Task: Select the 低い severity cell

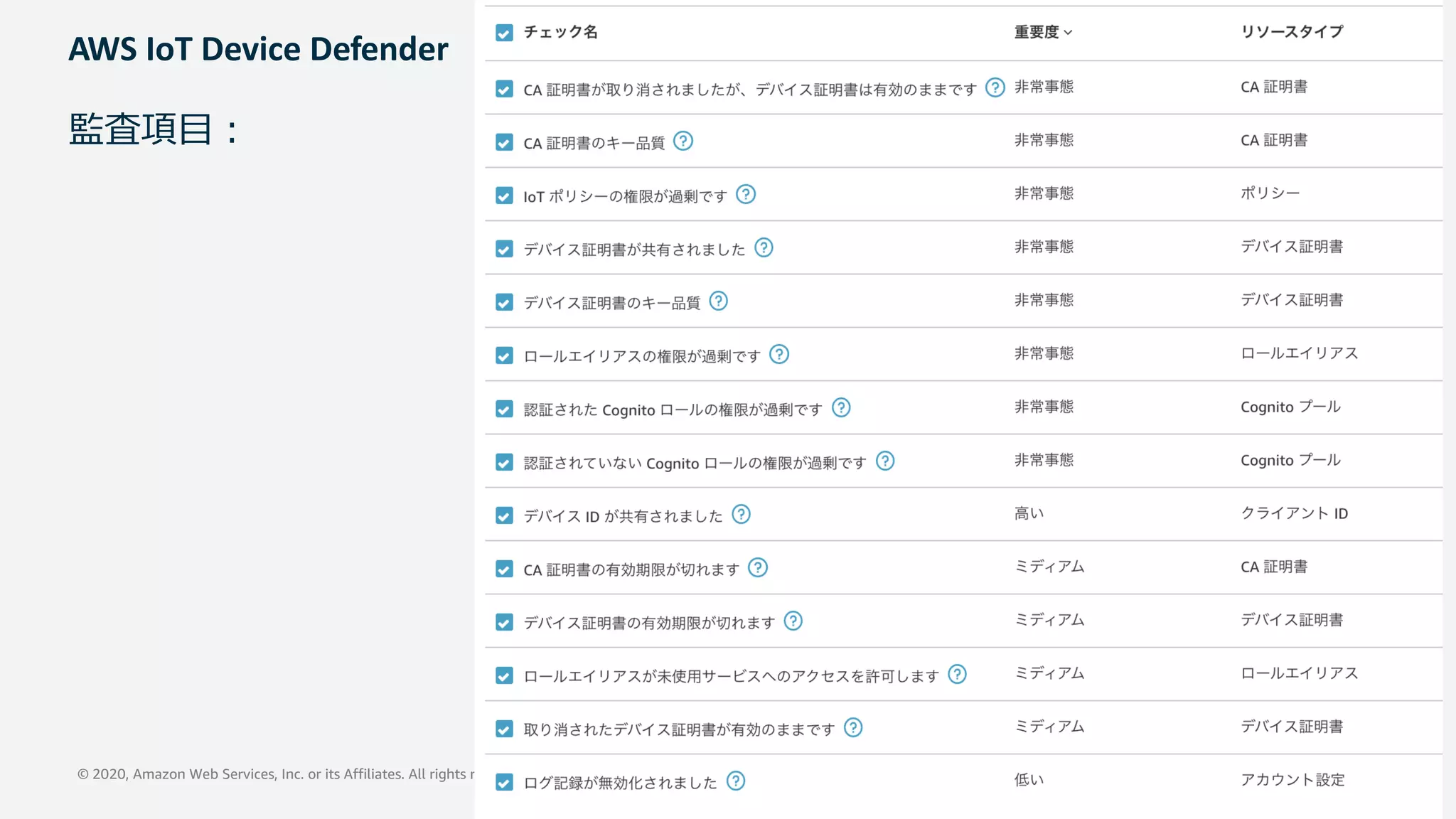Action: 1029,780
